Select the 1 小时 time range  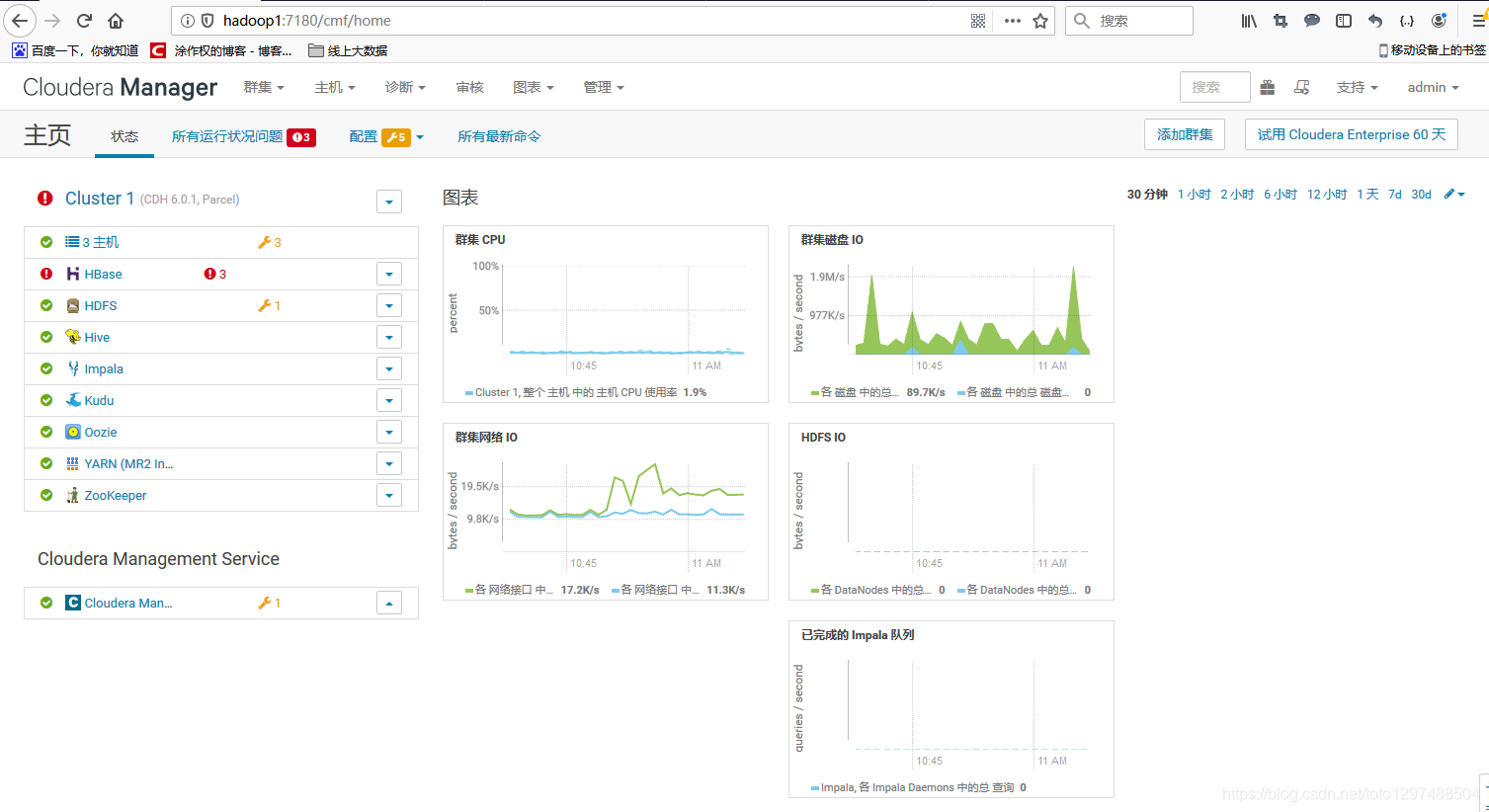click(1194, 195)
